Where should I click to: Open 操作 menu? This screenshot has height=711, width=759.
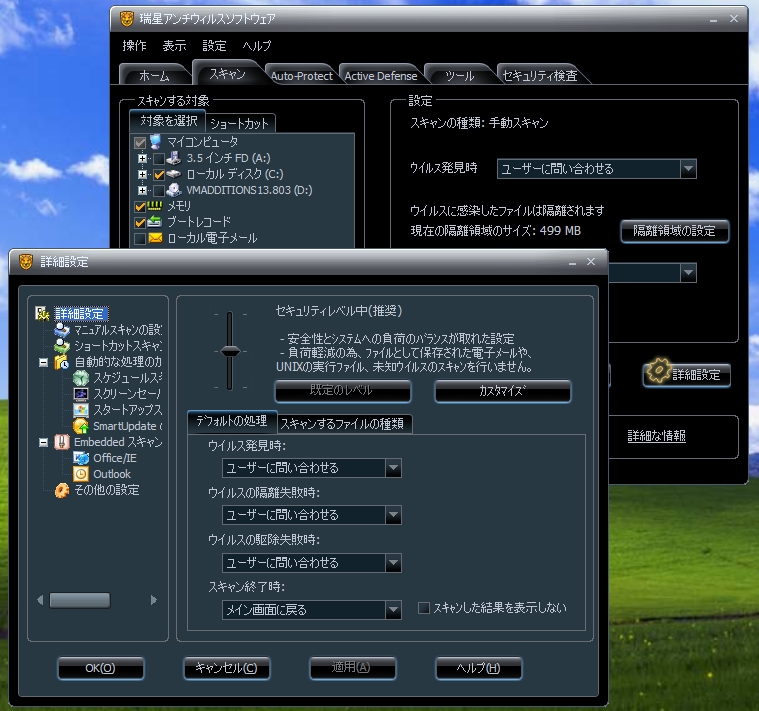135,46
